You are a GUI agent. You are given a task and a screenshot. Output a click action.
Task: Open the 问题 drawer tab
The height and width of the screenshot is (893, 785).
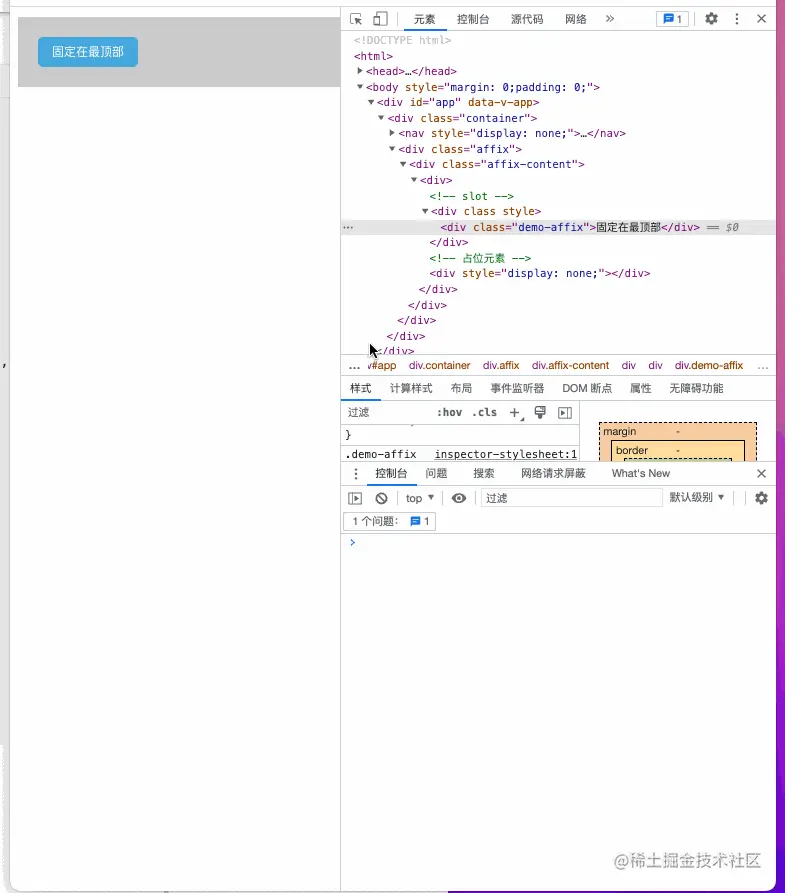coord(436,473)
